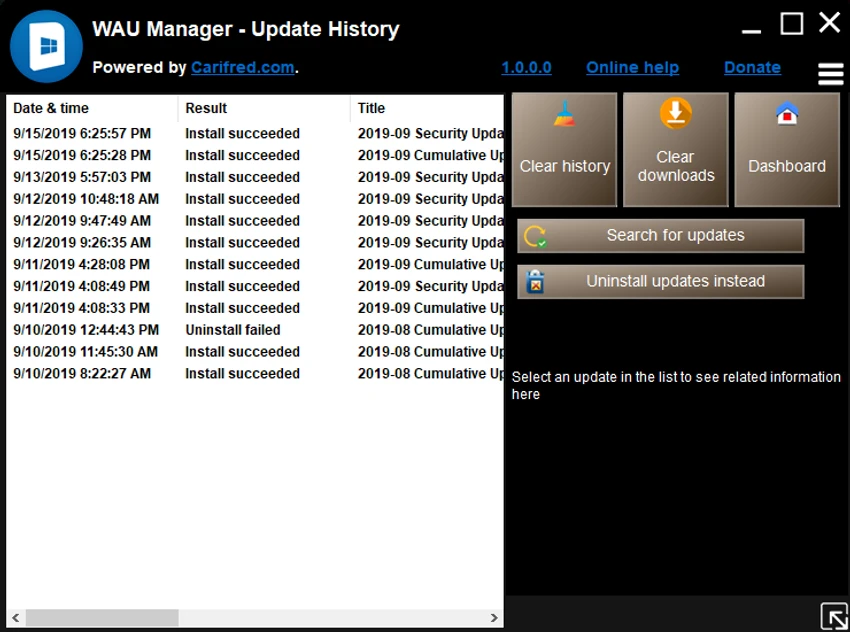Select the row 9/11/2019 4:08:33 PM
850x632 pixels.
click(x=255, y=308)
